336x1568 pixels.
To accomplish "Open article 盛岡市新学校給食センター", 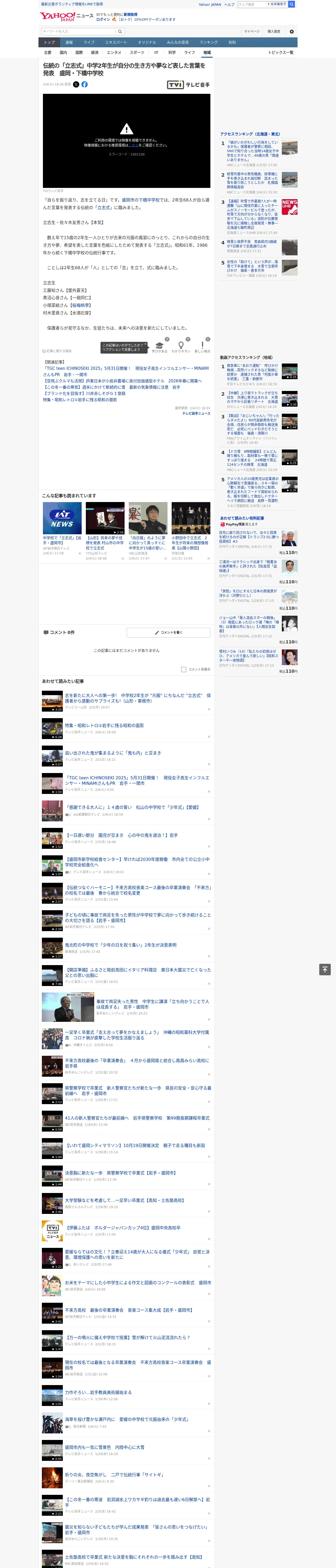I will [137, 862].
